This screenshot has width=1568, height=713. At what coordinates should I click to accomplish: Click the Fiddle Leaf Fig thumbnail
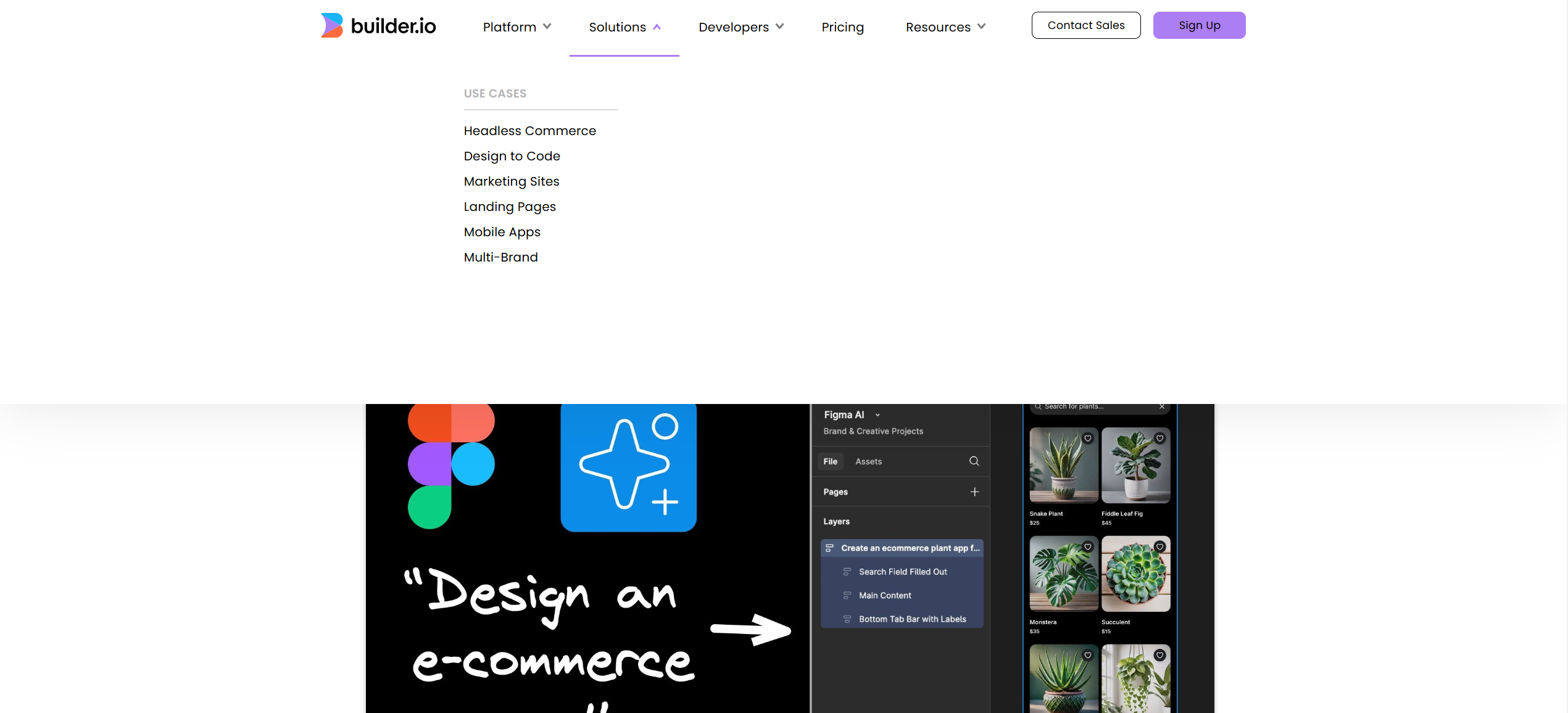point(1135,465)
